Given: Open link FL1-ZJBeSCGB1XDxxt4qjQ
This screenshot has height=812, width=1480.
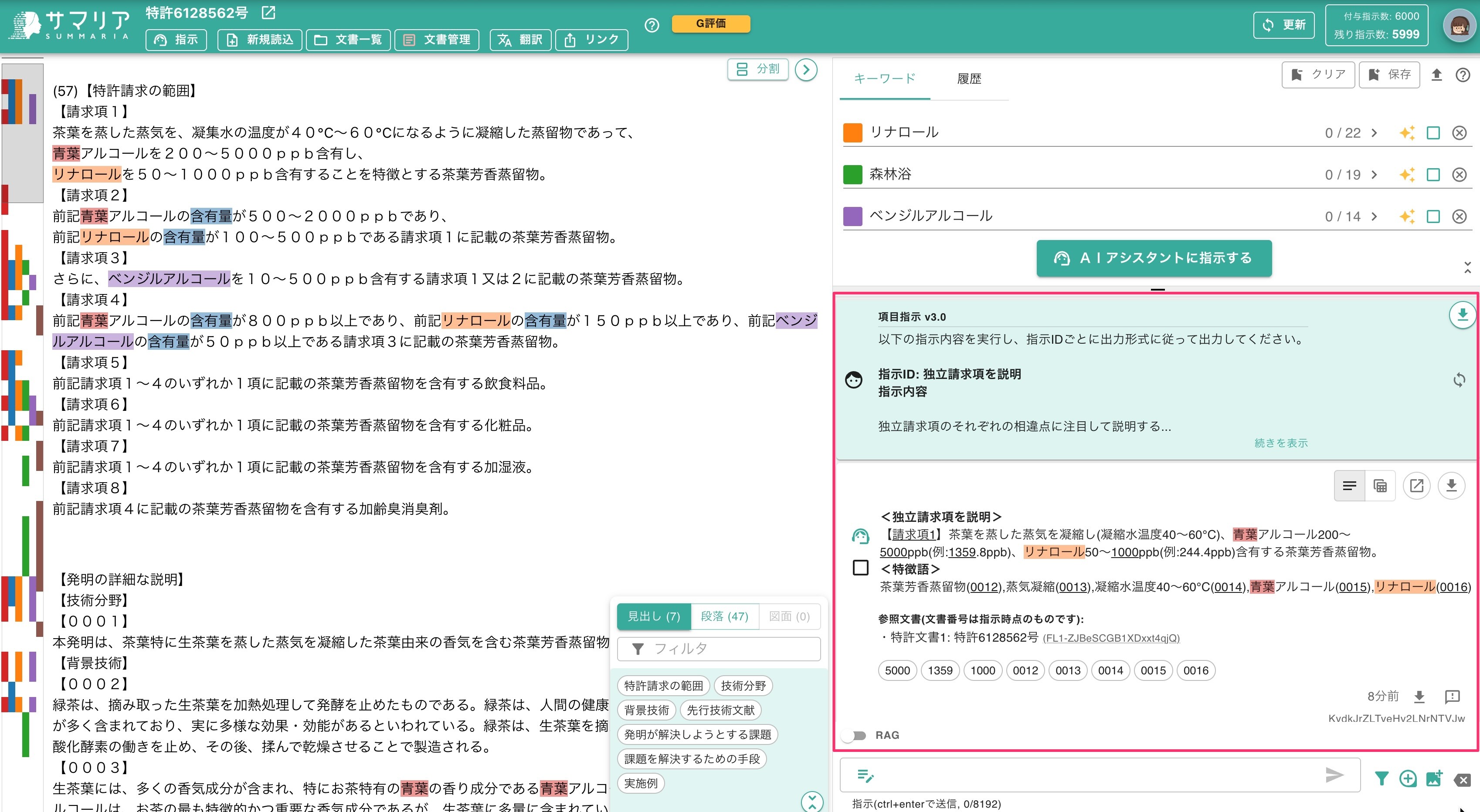Looking at the screenshot, I should click(1111, 638).
